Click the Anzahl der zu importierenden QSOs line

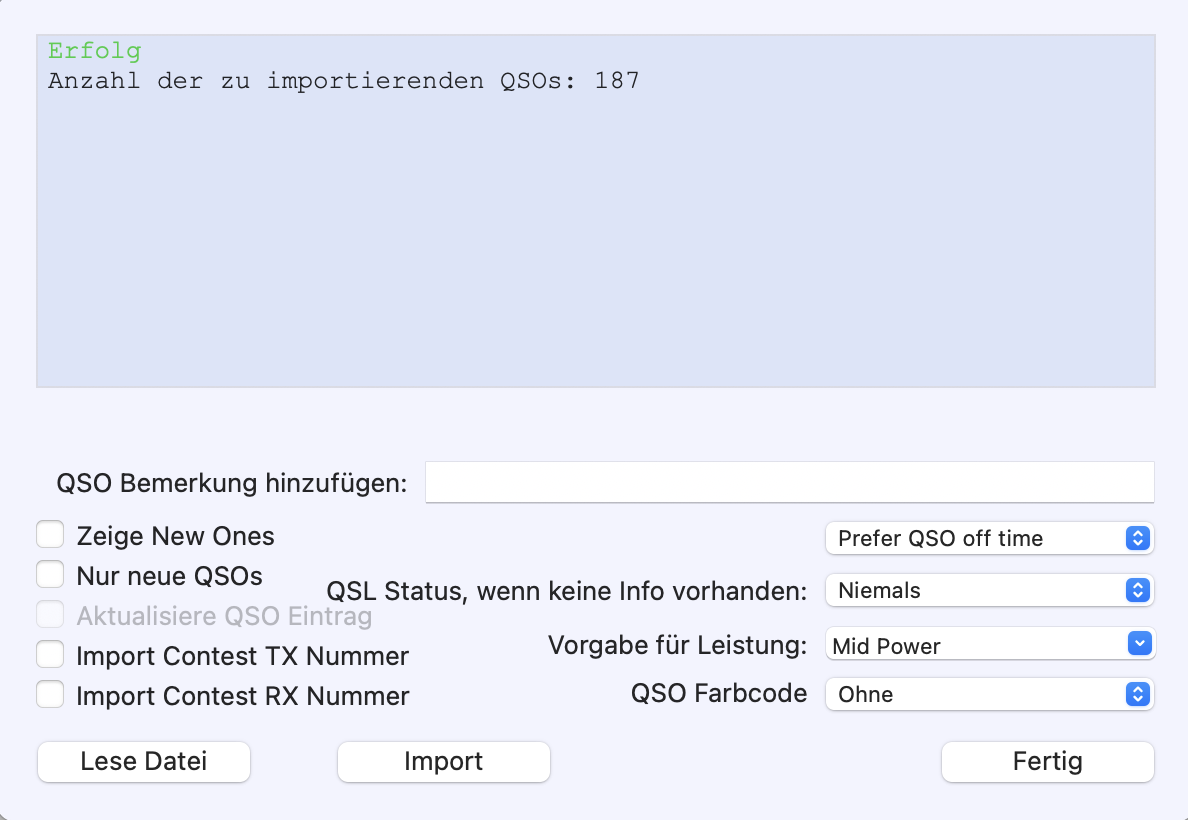pyautogui.click(x=344, y=80)
